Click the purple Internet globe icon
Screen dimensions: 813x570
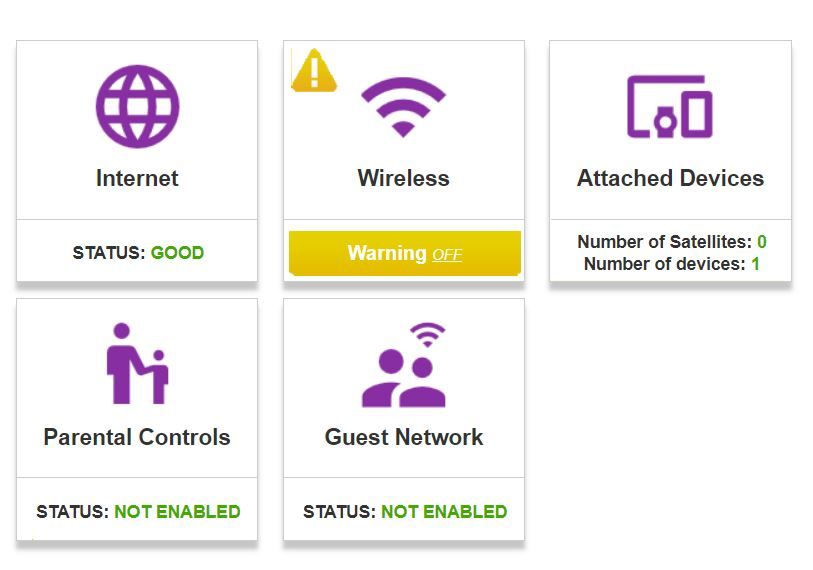coord(137,106)
